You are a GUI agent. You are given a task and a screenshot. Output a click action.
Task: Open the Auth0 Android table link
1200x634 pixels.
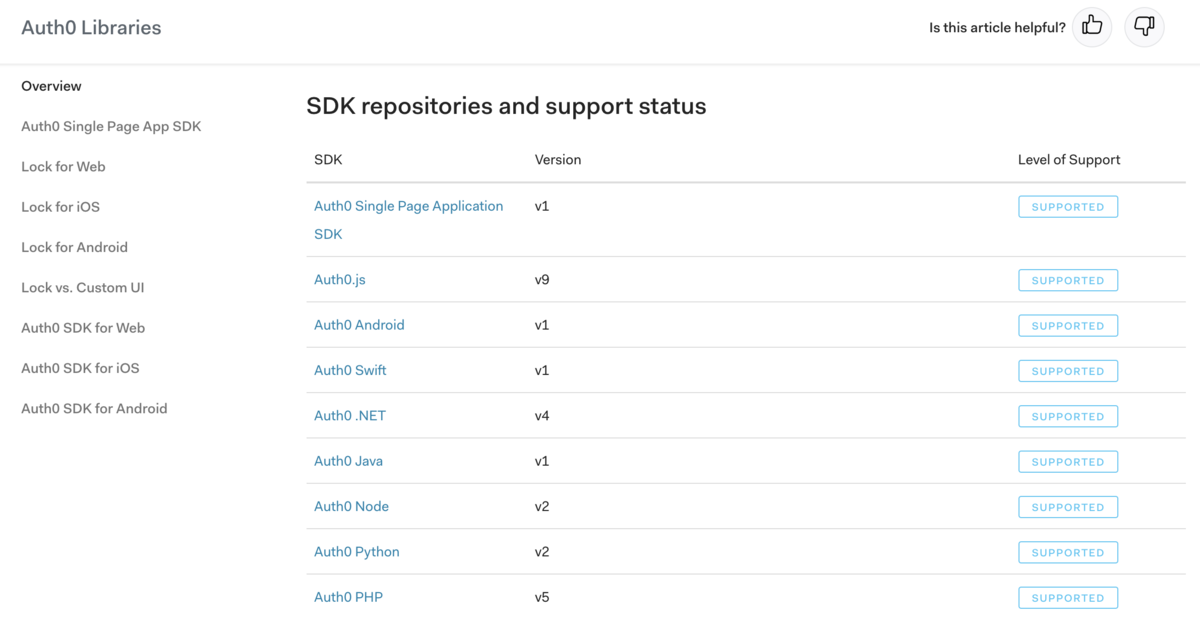[x=359, y=325]
